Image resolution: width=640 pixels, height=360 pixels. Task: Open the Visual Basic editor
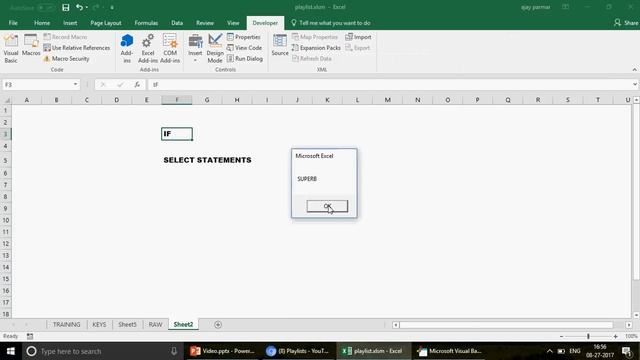pyautogui.click(x=11, y=49)
